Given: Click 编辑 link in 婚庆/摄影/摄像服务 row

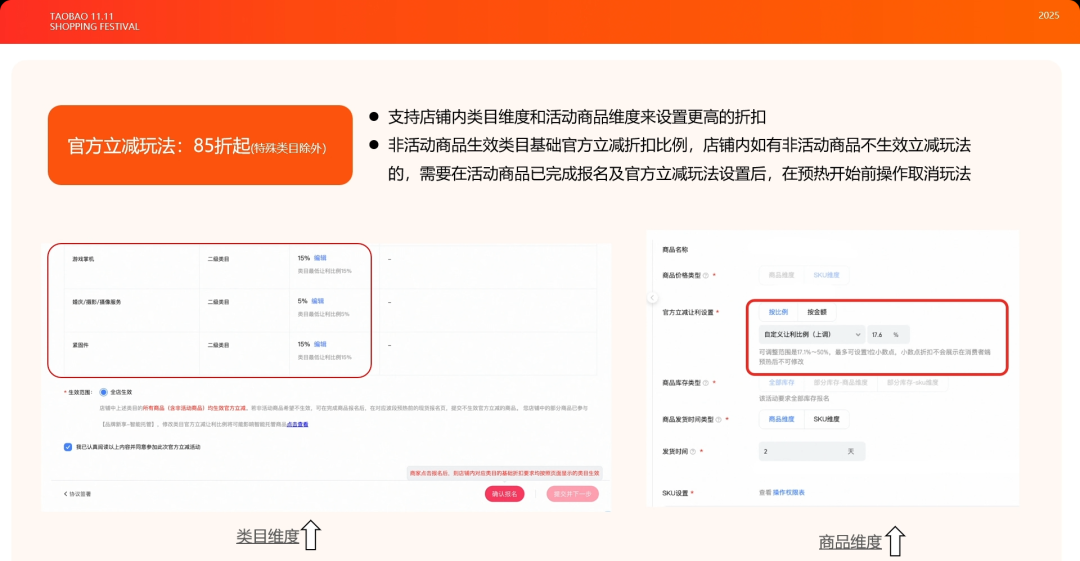Looking at the screenshot, I should point(318,301).
